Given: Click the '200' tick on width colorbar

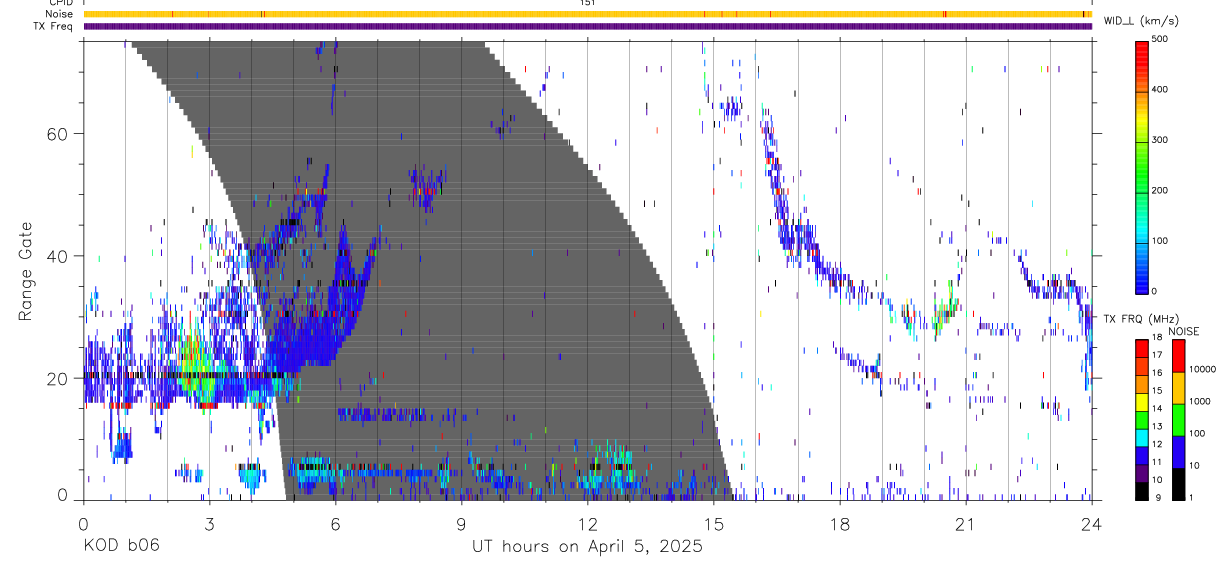Looking at the screenshot, I should coord(1161,191).
